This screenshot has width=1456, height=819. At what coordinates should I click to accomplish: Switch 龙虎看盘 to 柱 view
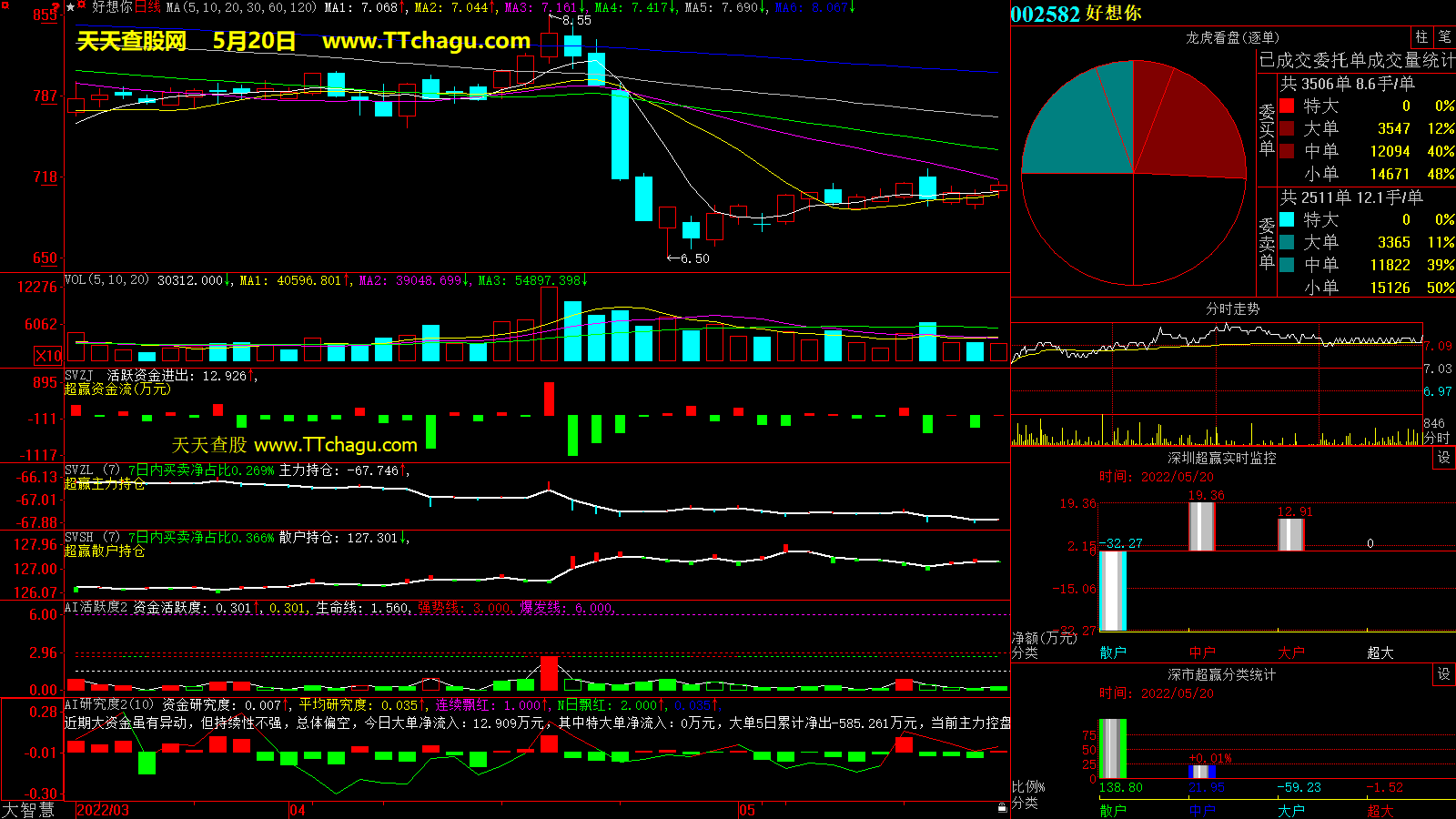tap(1421, 37)
